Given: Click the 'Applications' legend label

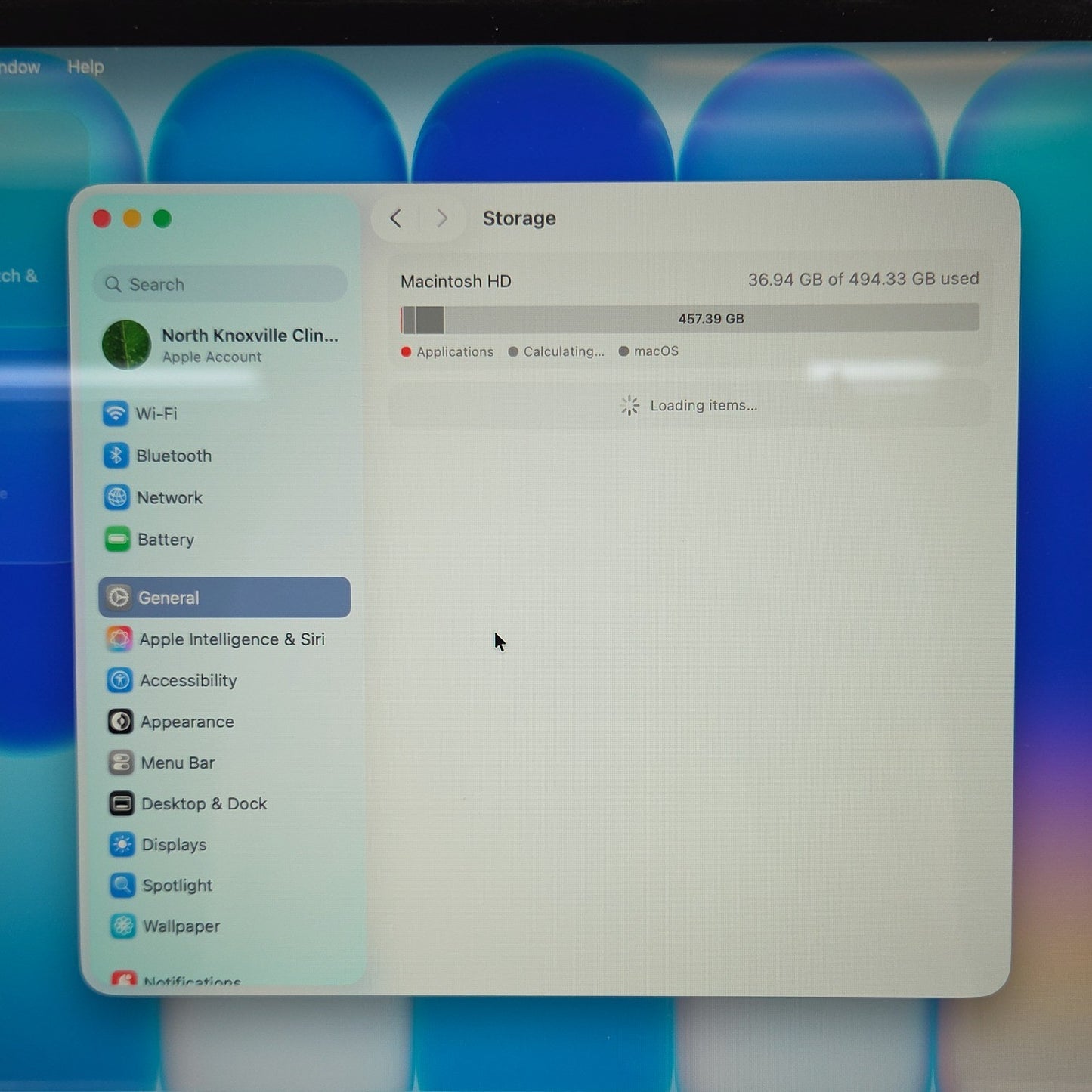Looking at the screenshot, I should 455,352.
